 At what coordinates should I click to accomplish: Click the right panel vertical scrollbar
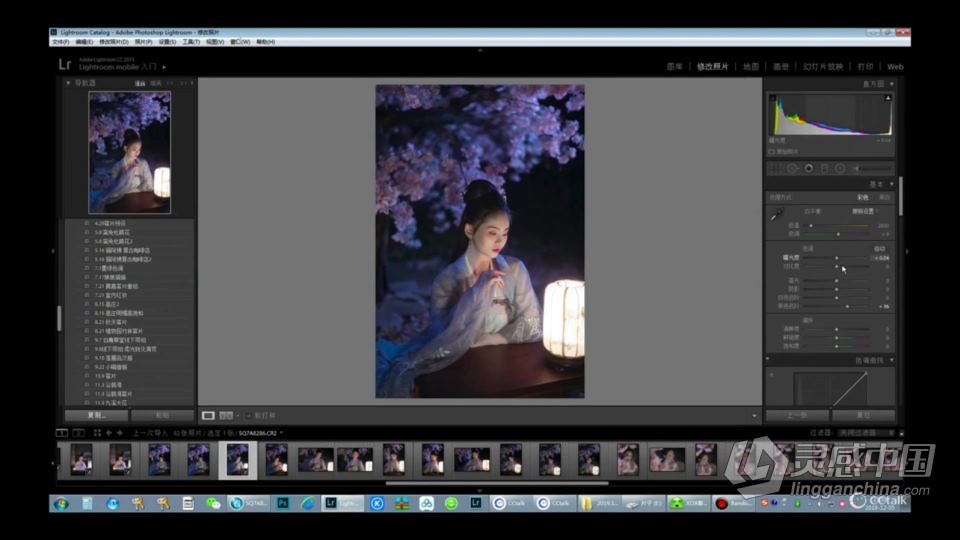901,196
